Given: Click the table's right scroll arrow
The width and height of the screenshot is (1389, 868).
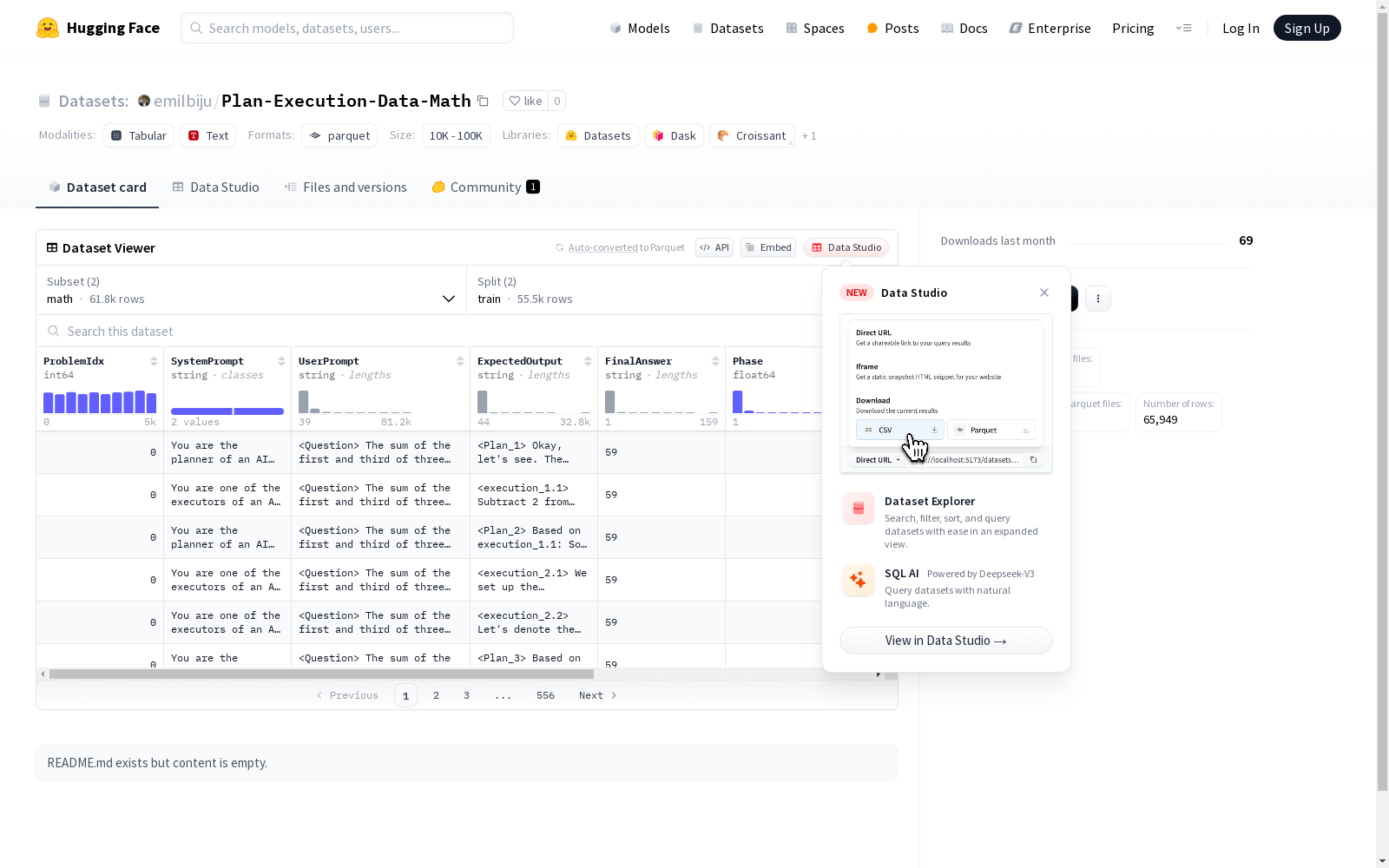Looking at the screenshot, I should coord(879,674).
